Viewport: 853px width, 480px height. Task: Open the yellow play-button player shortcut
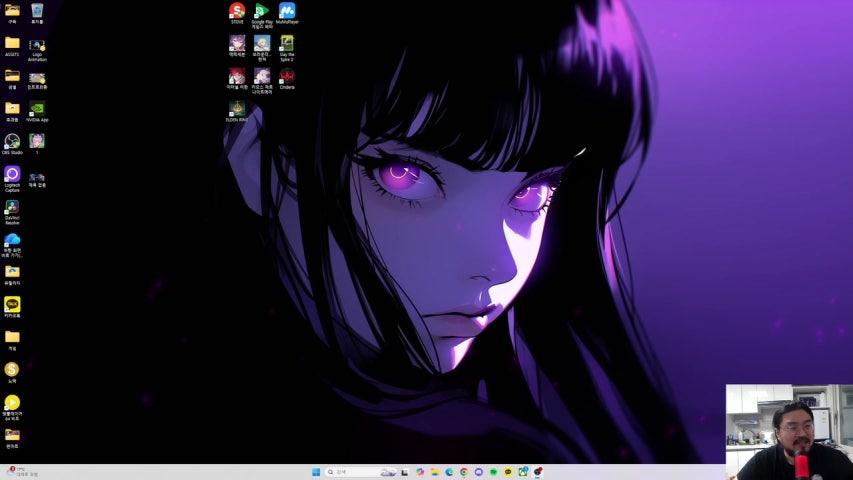coord(12,407)
